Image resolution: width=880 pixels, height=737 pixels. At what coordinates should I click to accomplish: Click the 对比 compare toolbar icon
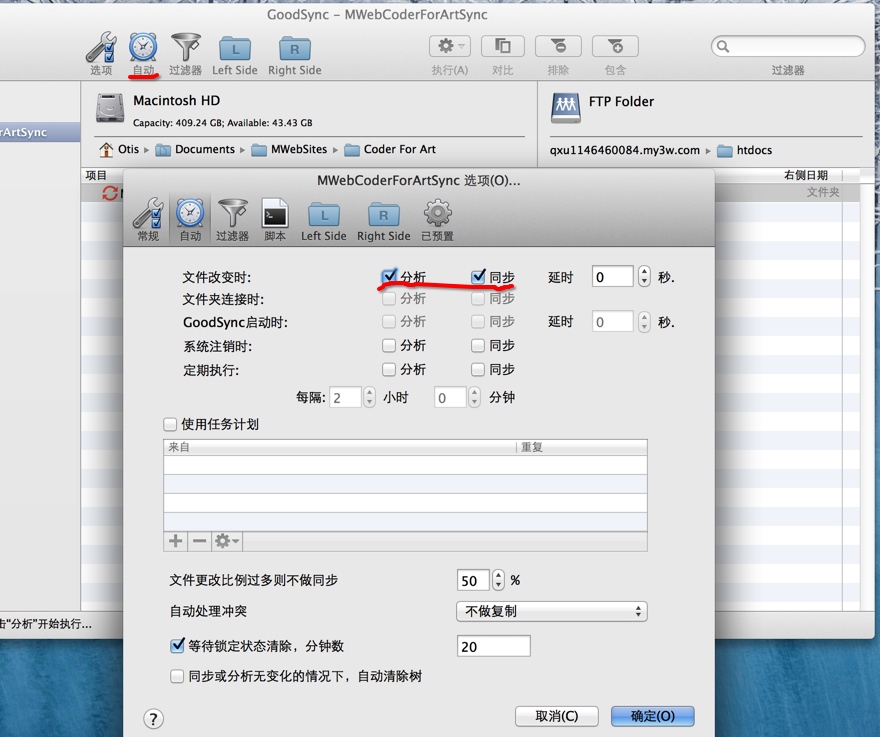point(502,46)
